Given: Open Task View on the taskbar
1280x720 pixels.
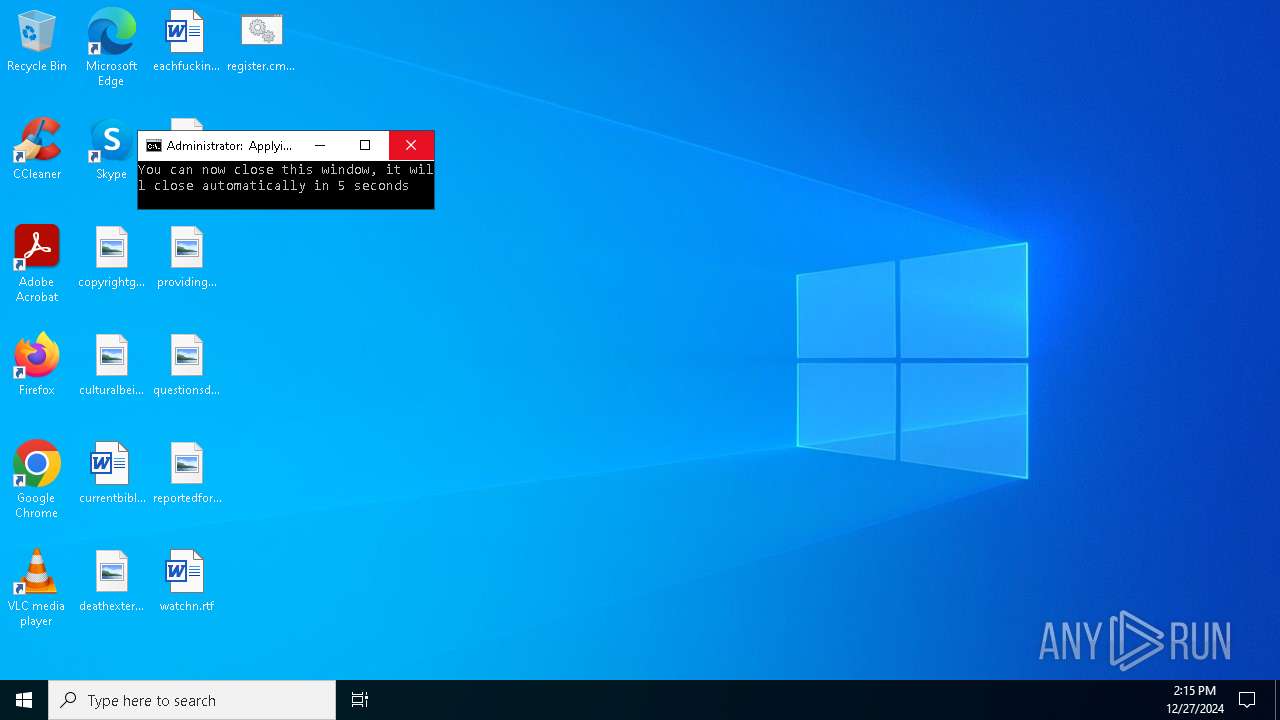Looking at the screenshot, I should click(x=360, y=700).
